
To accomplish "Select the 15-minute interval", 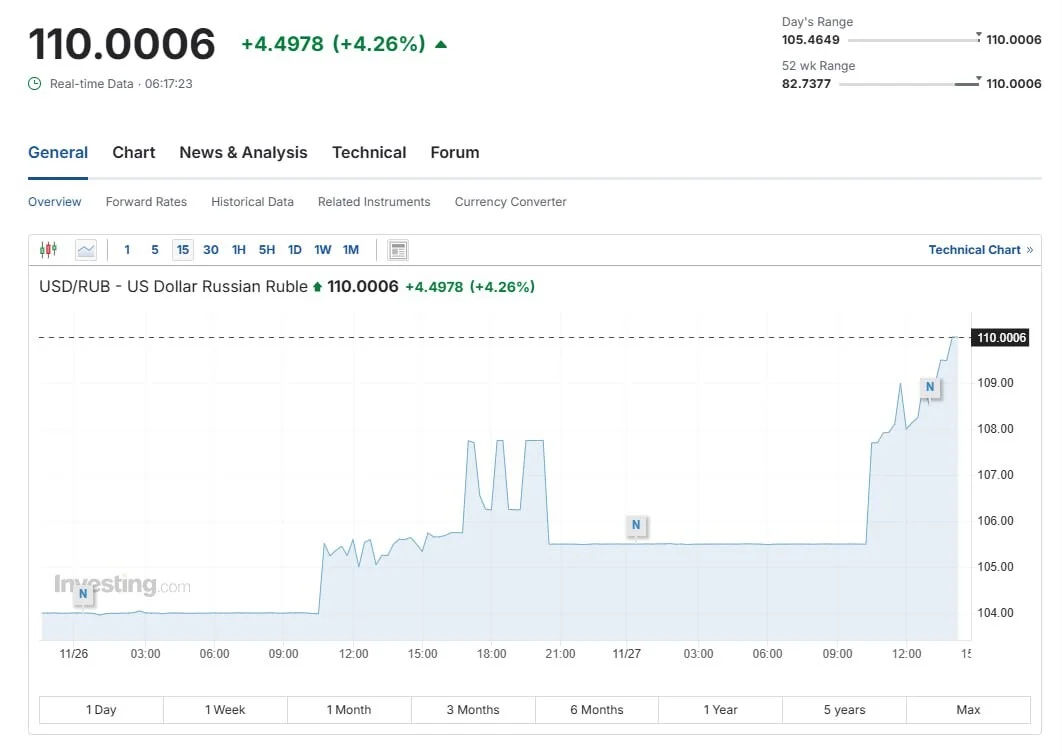I will coord(183,250).
